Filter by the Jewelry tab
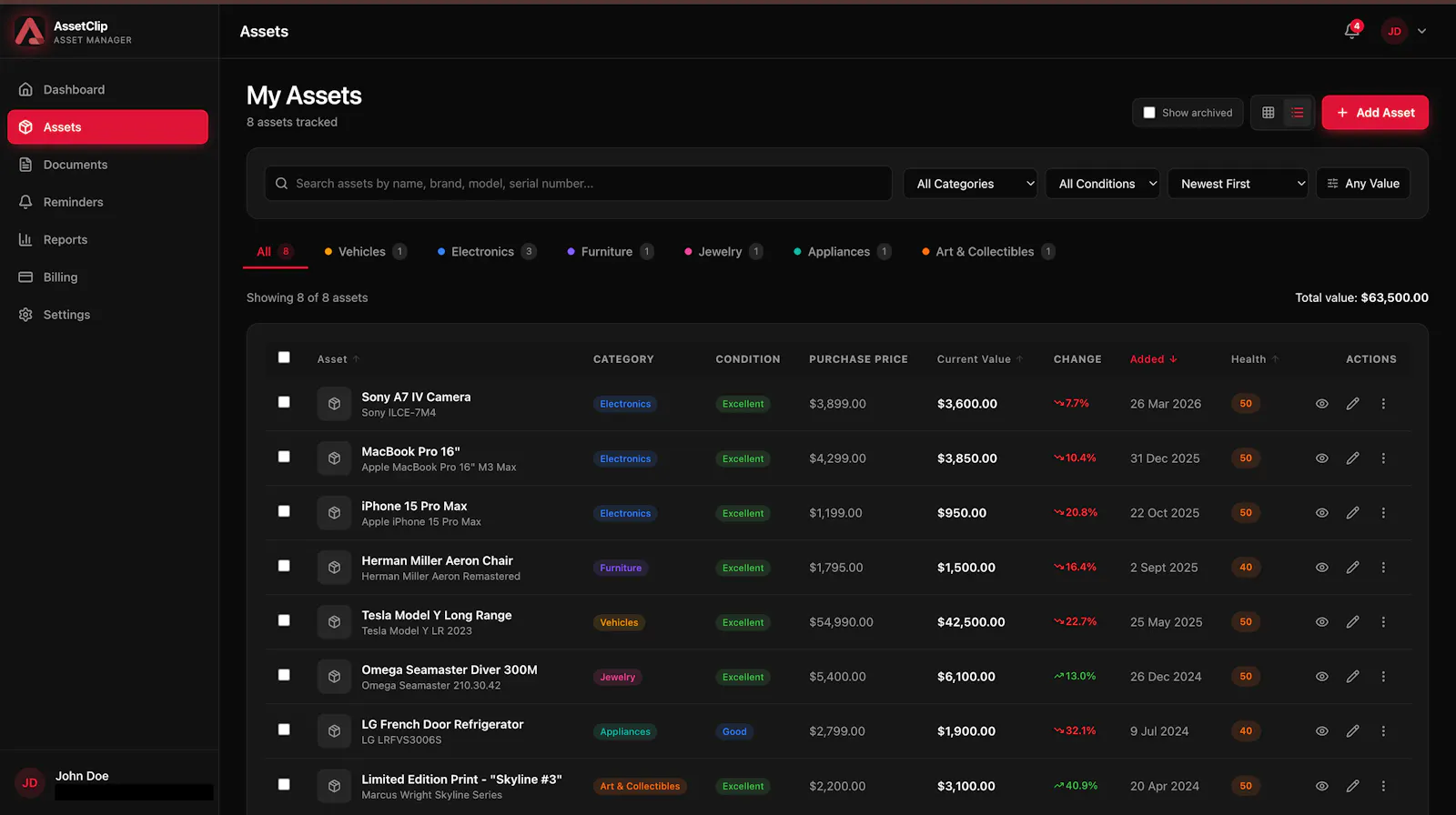Screen dimensions: 1456x815 pyautogui.click(x=723, y=252)
